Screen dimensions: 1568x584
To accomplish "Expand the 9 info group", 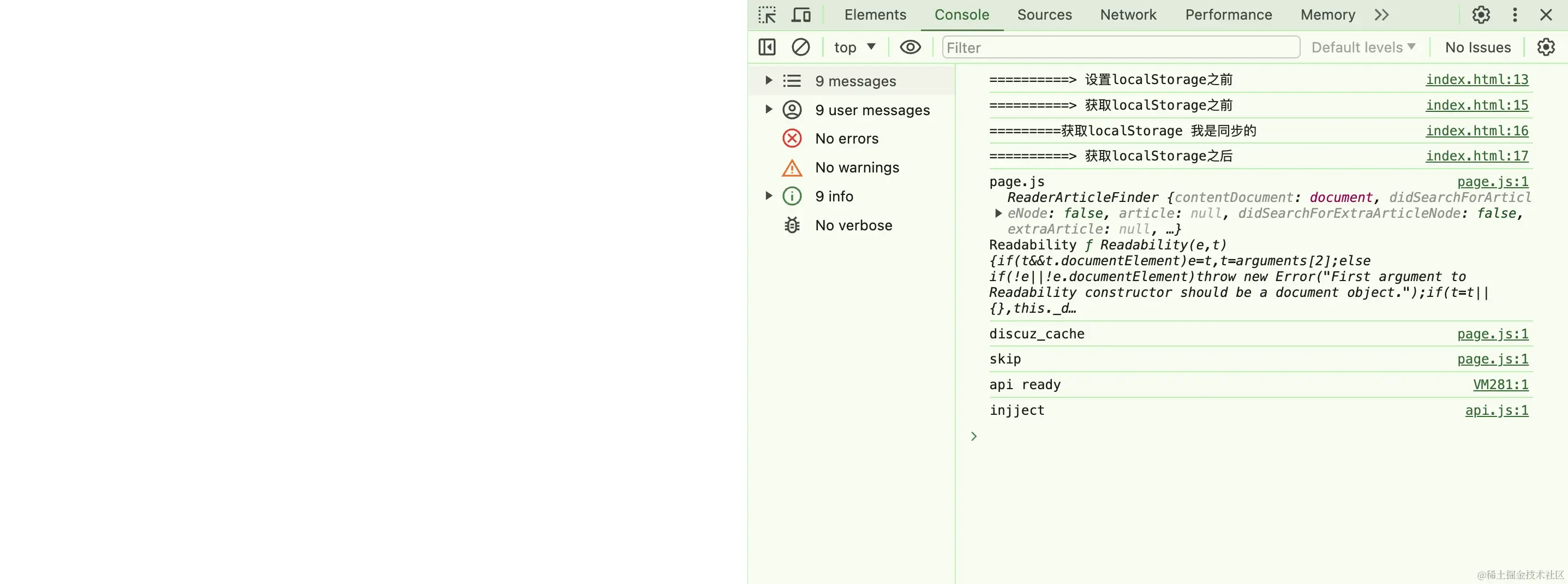I will pos(769,195).
